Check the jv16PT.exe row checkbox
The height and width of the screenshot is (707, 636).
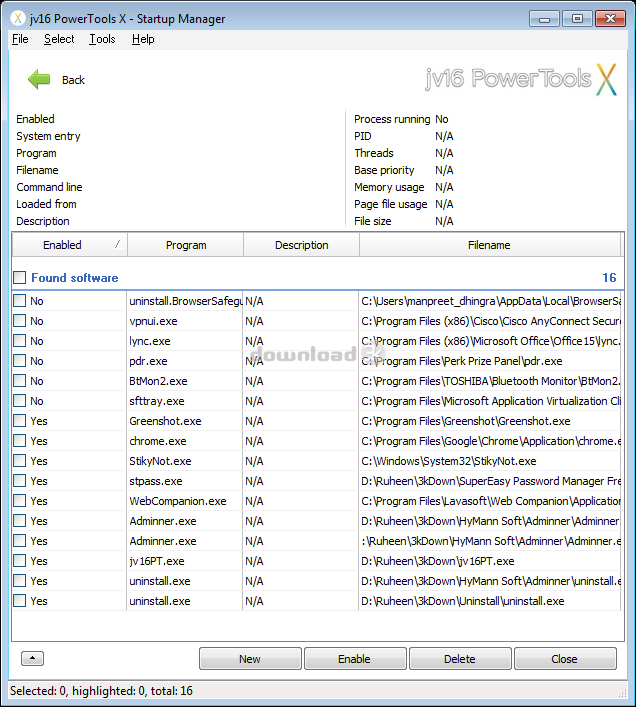(19, 560)
